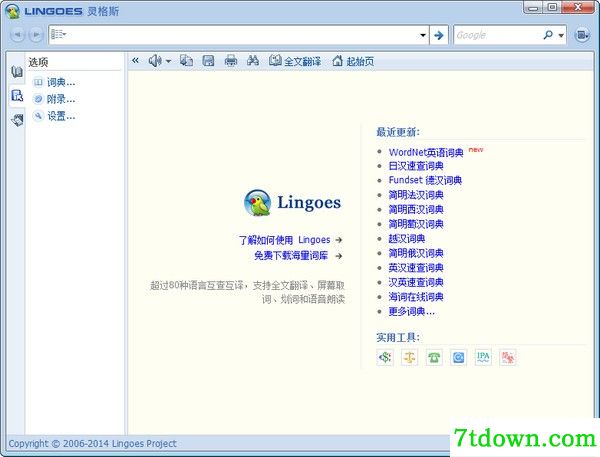Open 英汉速查词典 link

point(416,268)
